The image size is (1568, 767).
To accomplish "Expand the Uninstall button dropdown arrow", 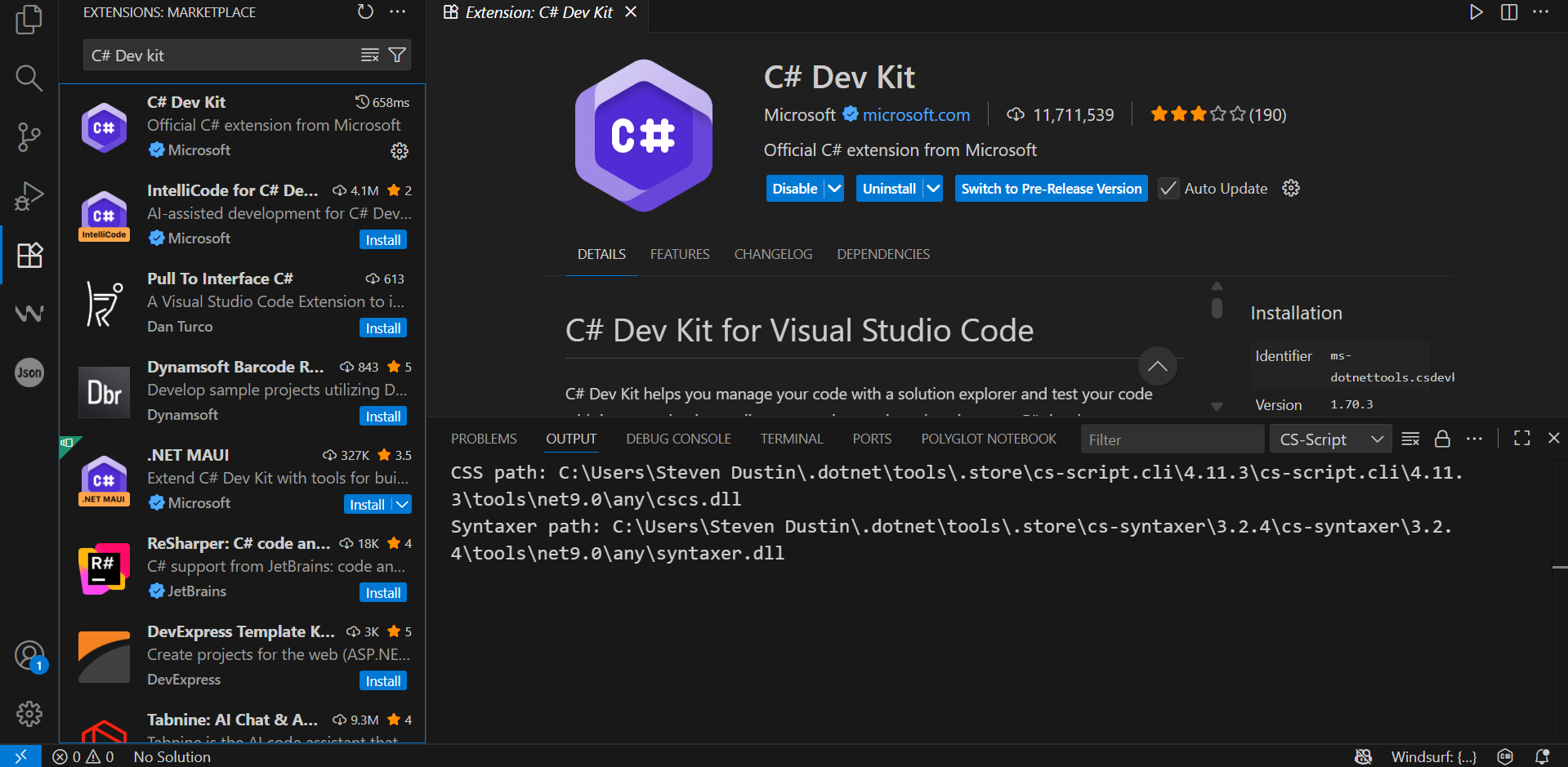I will pos(933,189).
